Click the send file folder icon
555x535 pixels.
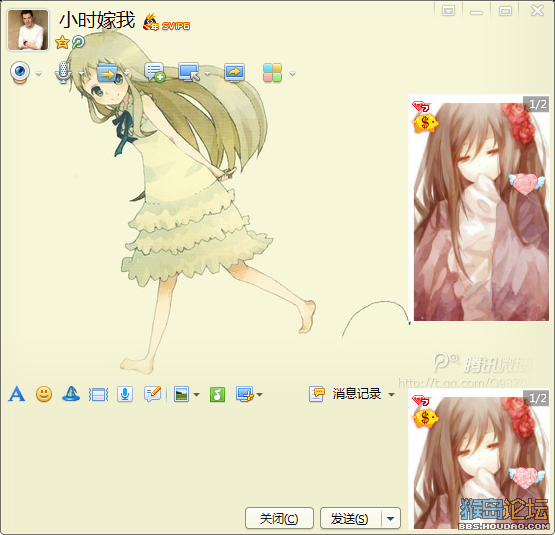[107, 73]
